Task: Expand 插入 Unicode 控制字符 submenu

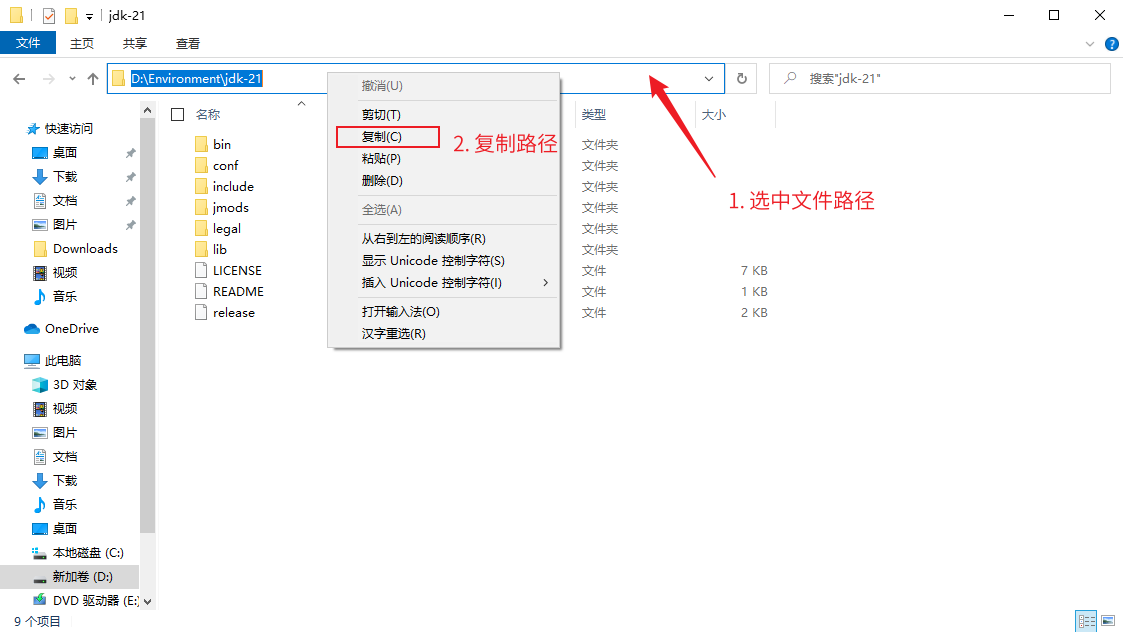Action: pyautogui.click(x=546, y=283)
